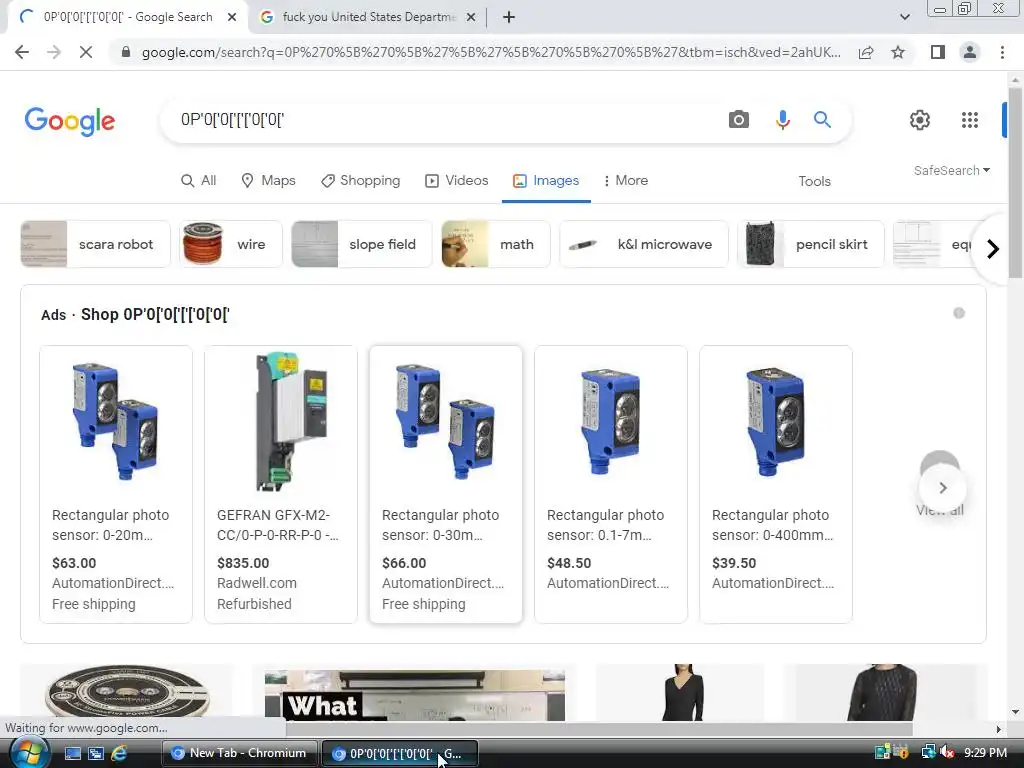The image size is (1024, 768).
Task: Open a new tab with the plus button
Action: click(509, 17)
